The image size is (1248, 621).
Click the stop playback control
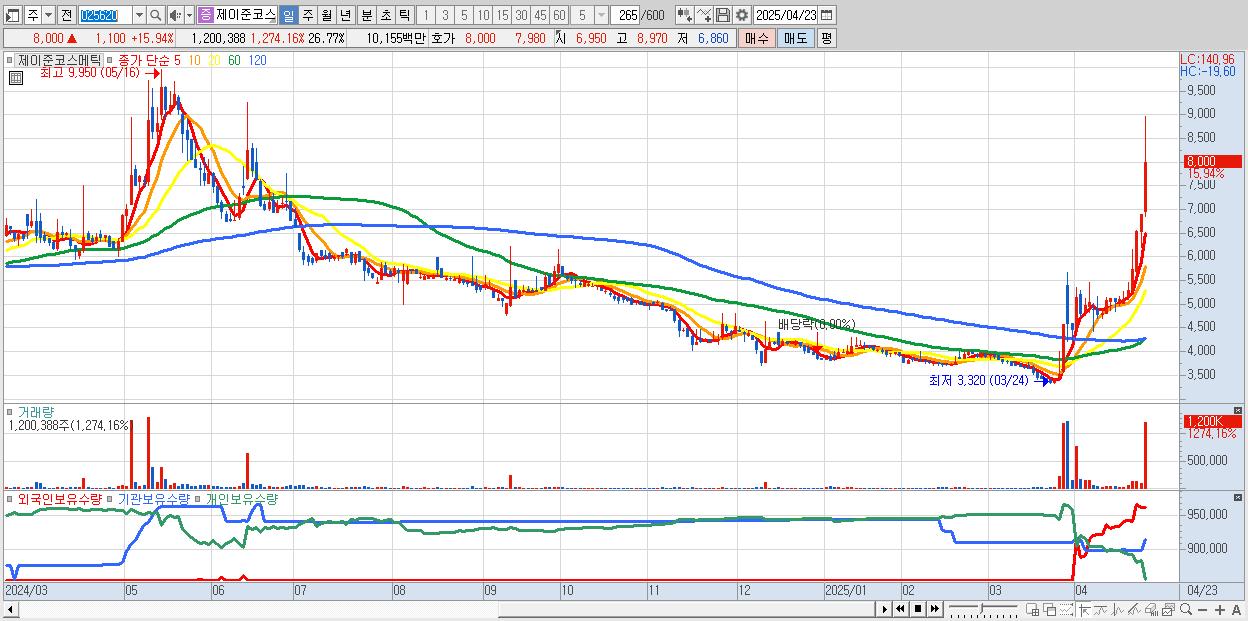point(917,609)
